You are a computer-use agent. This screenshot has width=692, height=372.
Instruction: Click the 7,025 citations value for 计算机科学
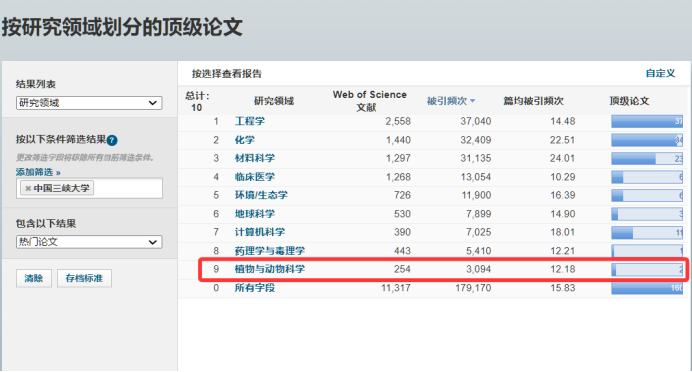(x=479, y=232)
